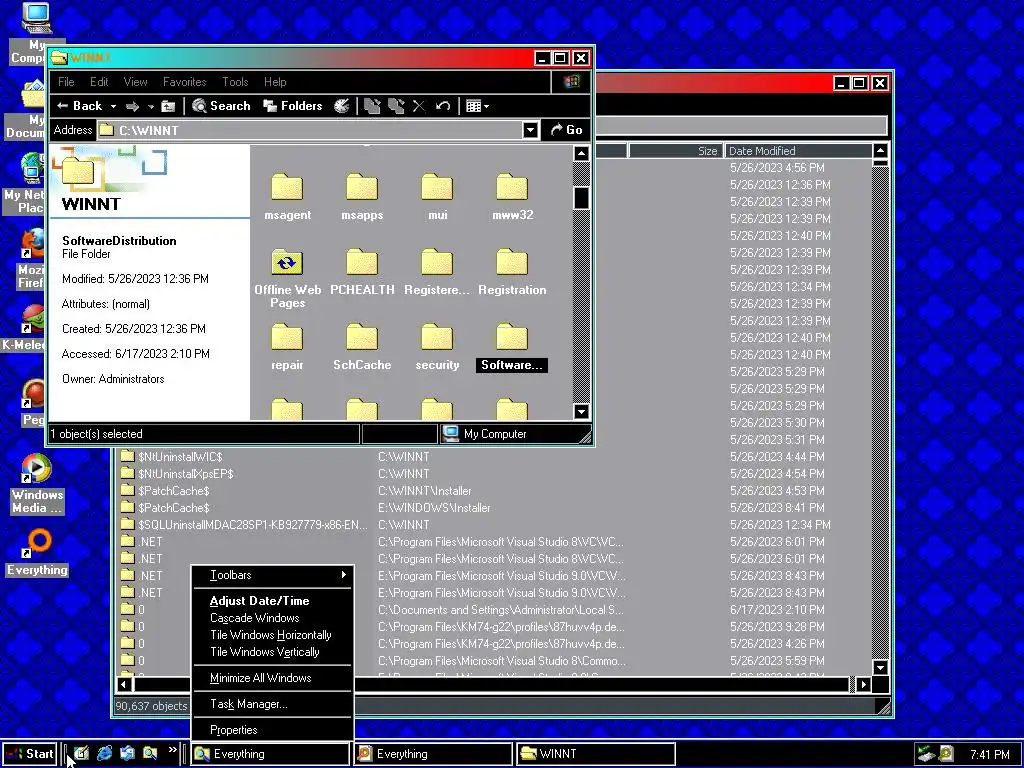
Task: Open the File menu in WINNT window
Action: coord(66,82)
